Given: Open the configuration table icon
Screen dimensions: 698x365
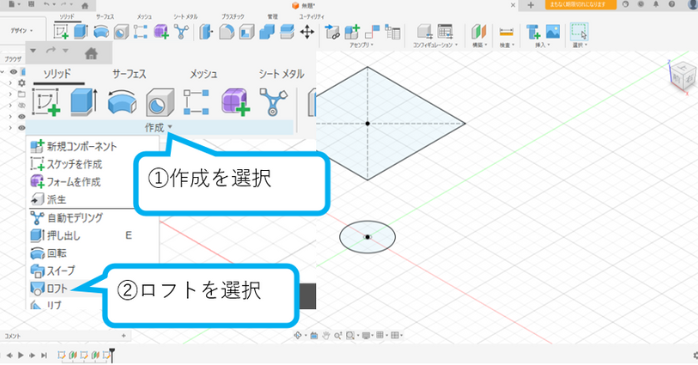Looking at the screenshot, I should tap(445, 31).
